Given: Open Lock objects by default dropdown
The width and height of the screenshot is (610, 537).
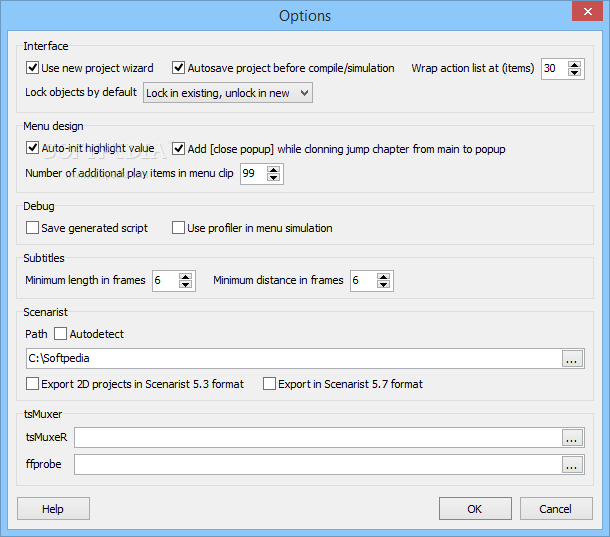Looking at the screenshot, I should click(228, 93).
